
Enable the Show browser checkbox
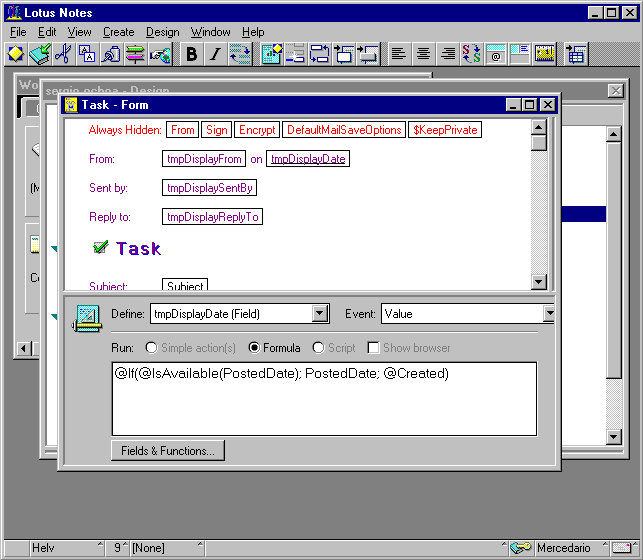(373, 348)
